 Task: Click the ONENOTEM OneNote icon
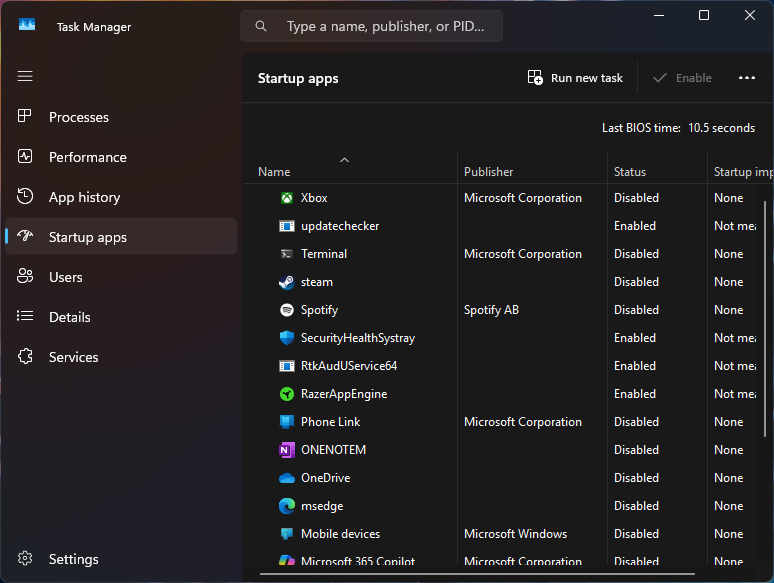(x=286, y=450)
